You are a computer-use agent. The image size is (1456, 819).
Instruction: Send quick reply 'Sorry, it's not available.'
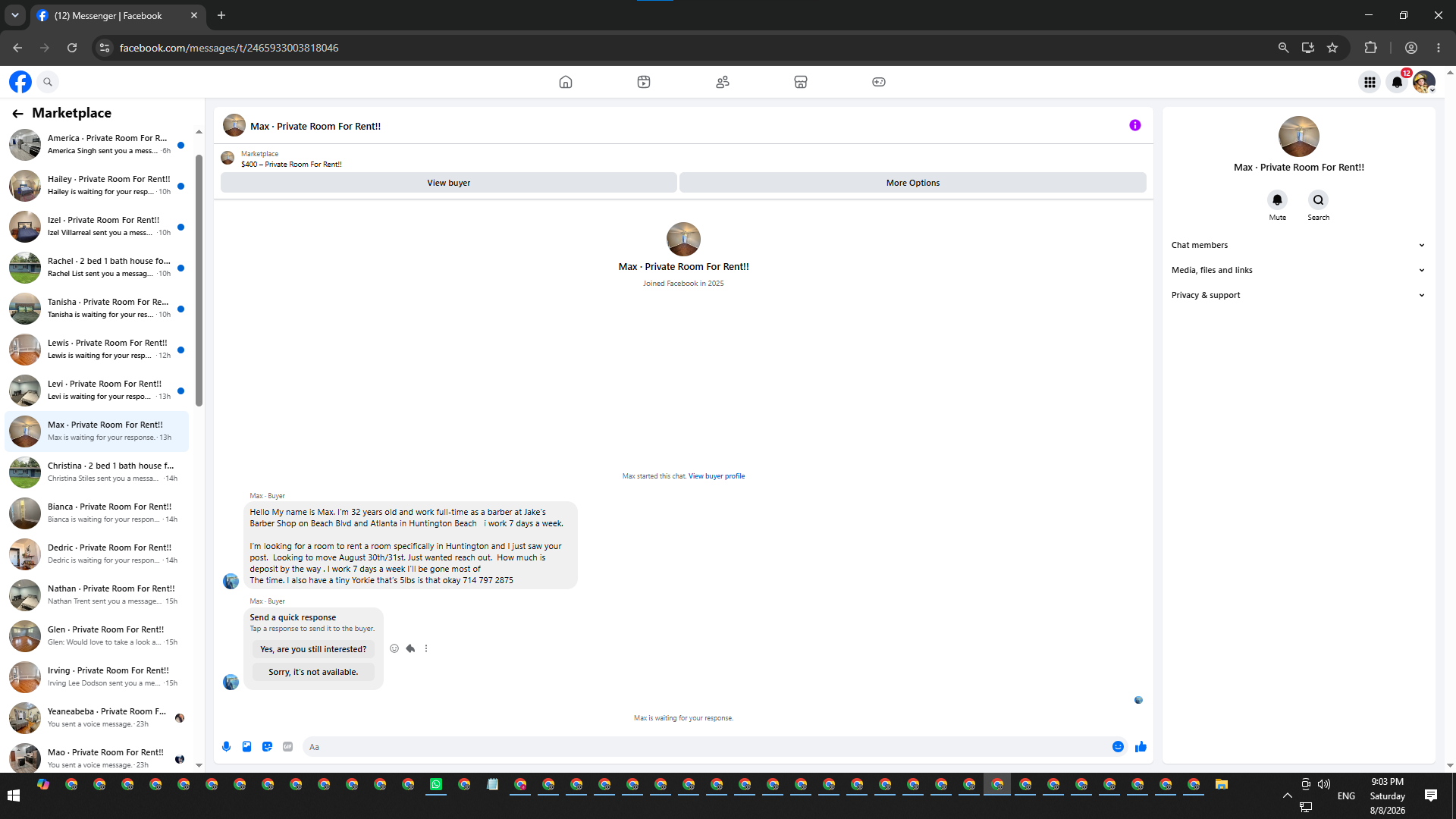click(313, 673)
